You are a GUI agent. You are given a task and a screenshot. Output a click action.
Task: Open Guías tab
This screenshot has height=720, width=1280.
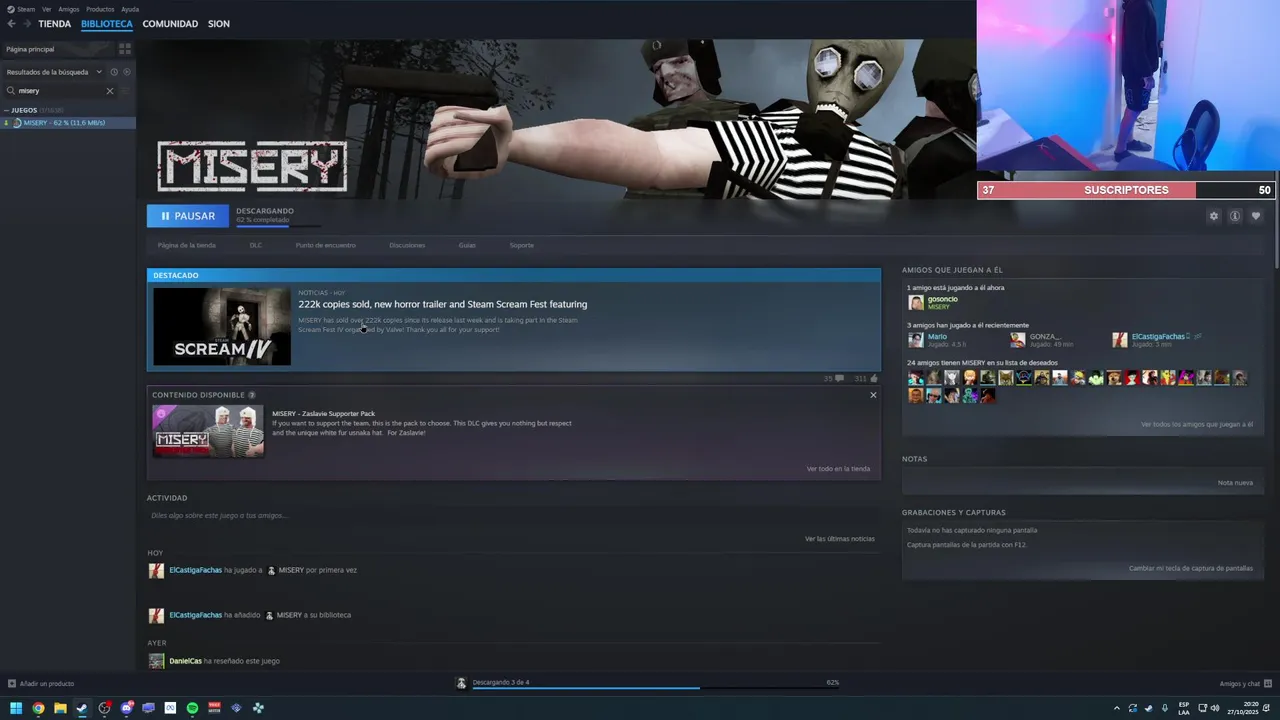tap(467, 245)
